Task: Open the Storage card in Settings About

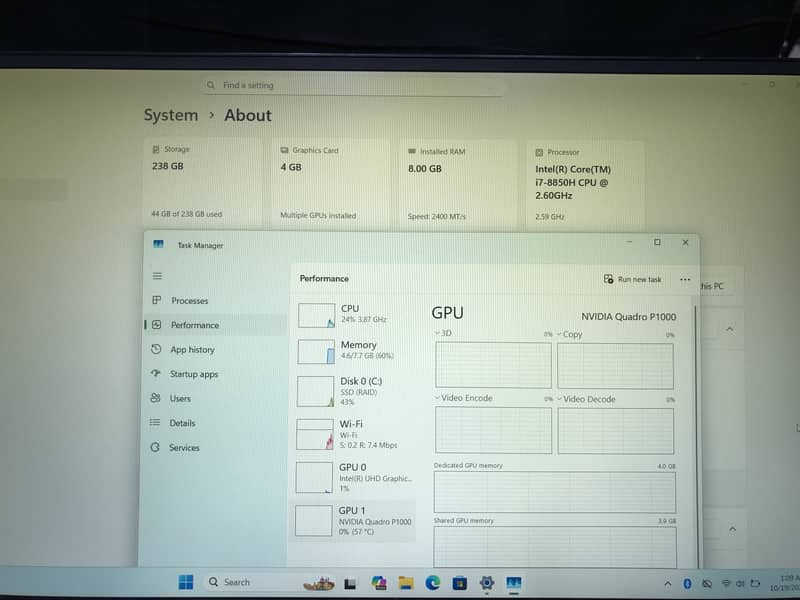Action: (x=203, y=182)
